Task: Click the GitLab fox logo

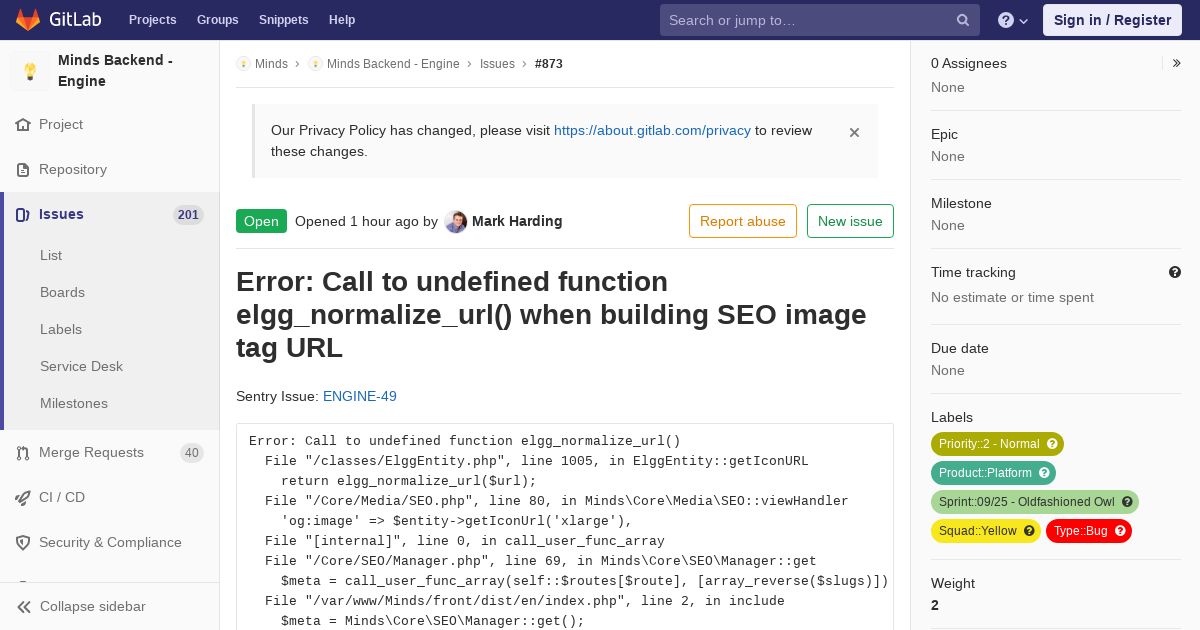Action: coord(28,19)
